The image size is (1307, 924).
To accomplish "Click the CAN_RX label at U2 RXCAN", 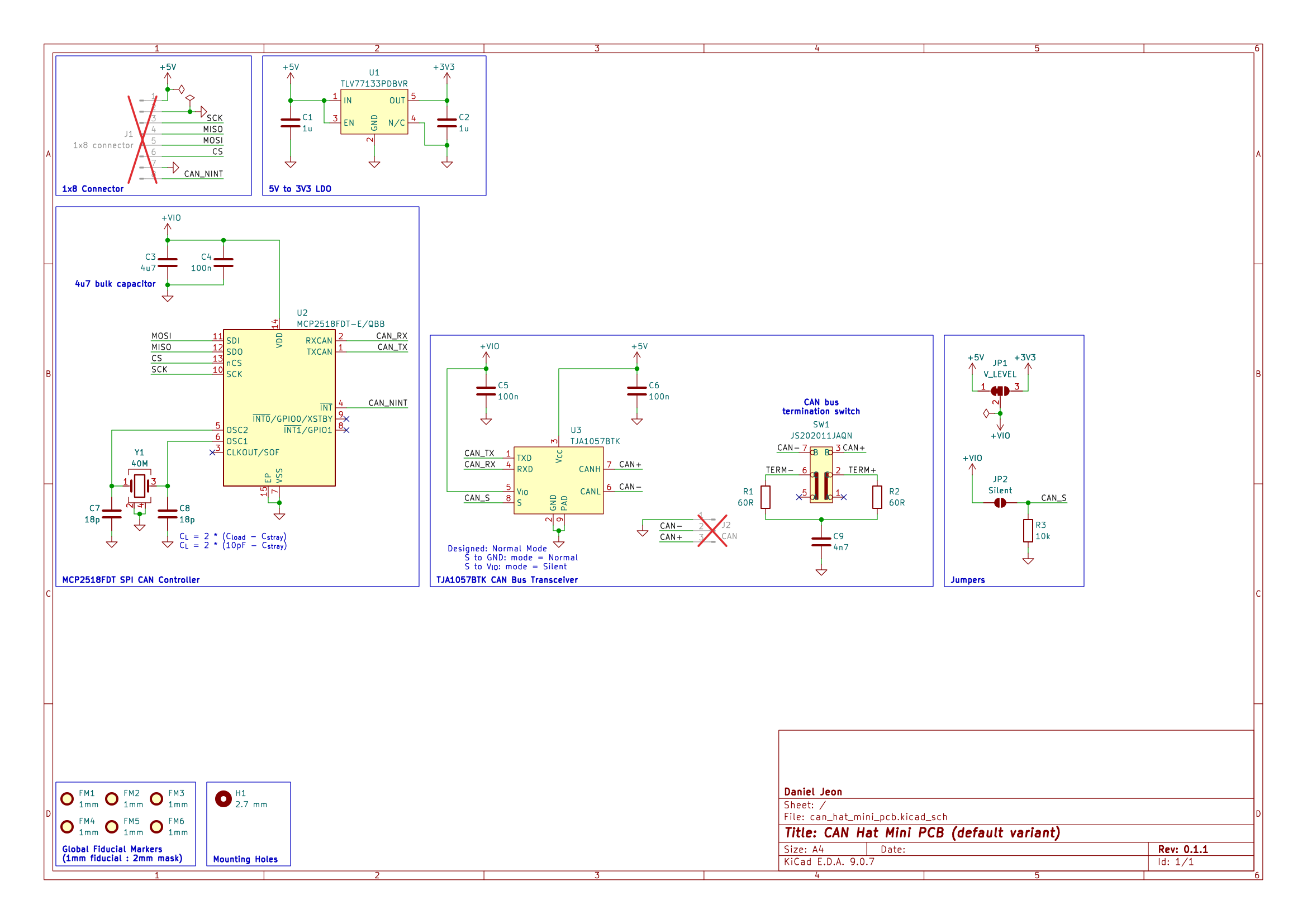I will (x=392, y=336).
